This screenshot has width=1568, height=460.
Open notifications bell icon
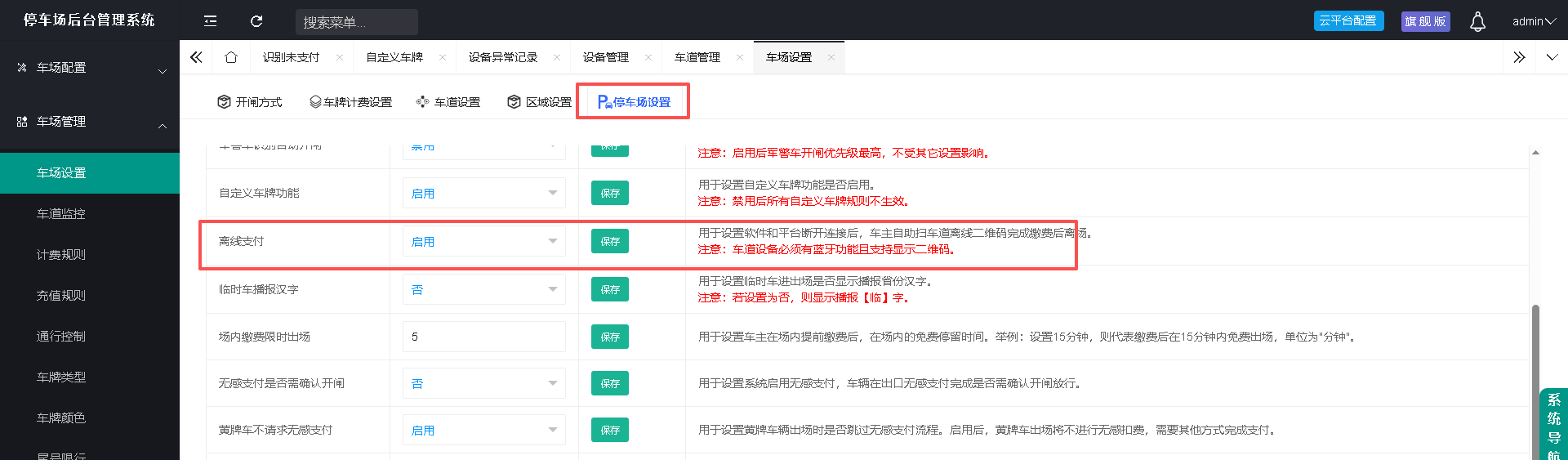pos(1477,22)
